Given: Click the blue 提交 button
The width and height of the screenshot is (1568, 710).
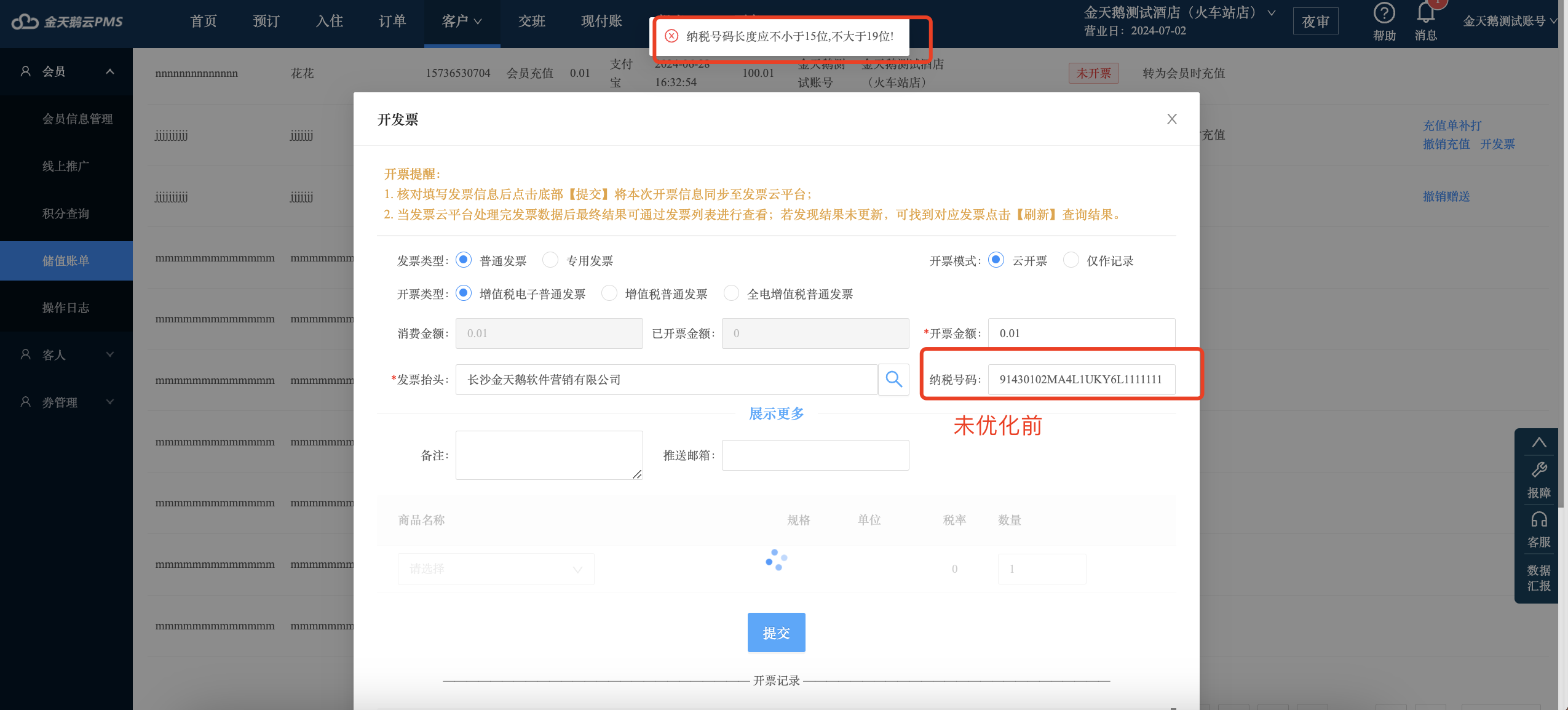Looking at the screenshot, I should coord(776,632).
